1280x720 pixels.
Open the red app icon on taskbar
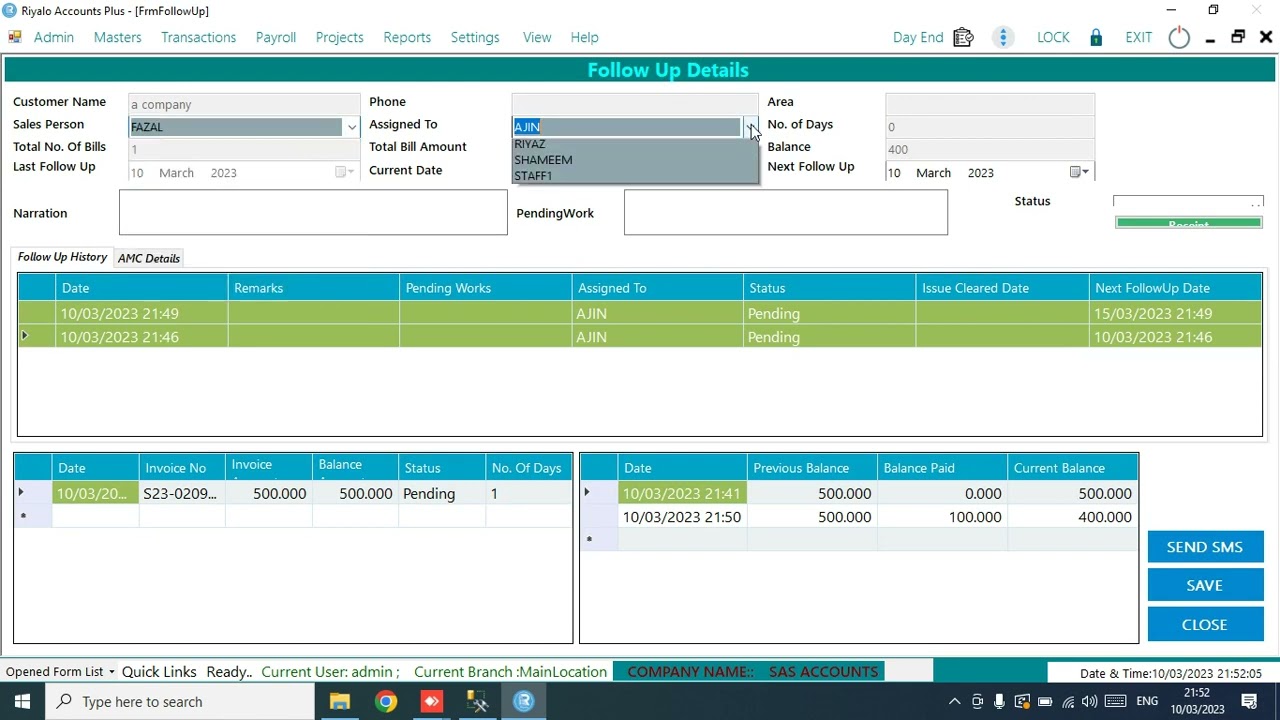432,702
